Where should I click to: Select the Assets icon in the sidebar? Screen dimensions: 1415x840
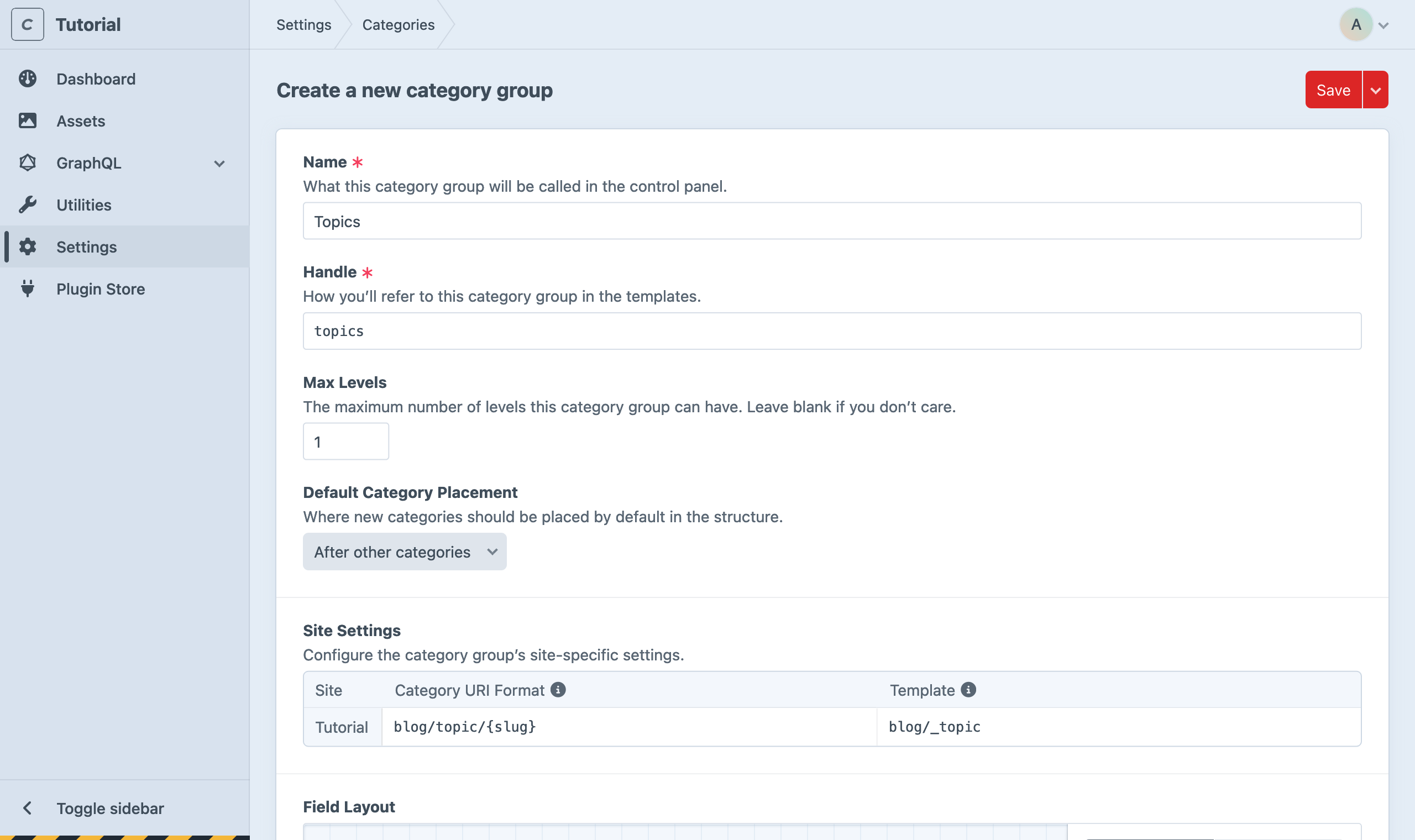coord(27,120)
